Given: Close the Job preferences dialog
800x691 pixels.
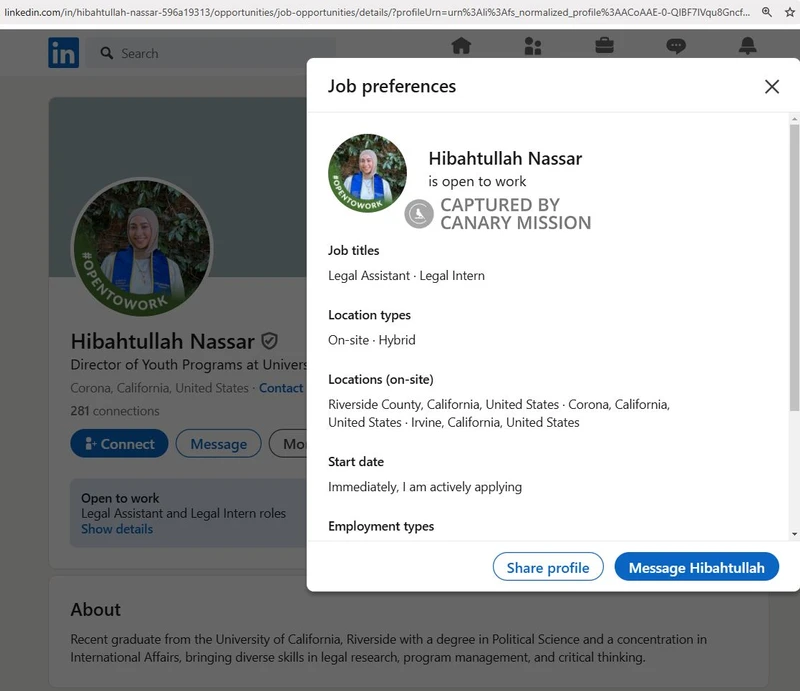Looking at the screenshot, I should [772, 86].
